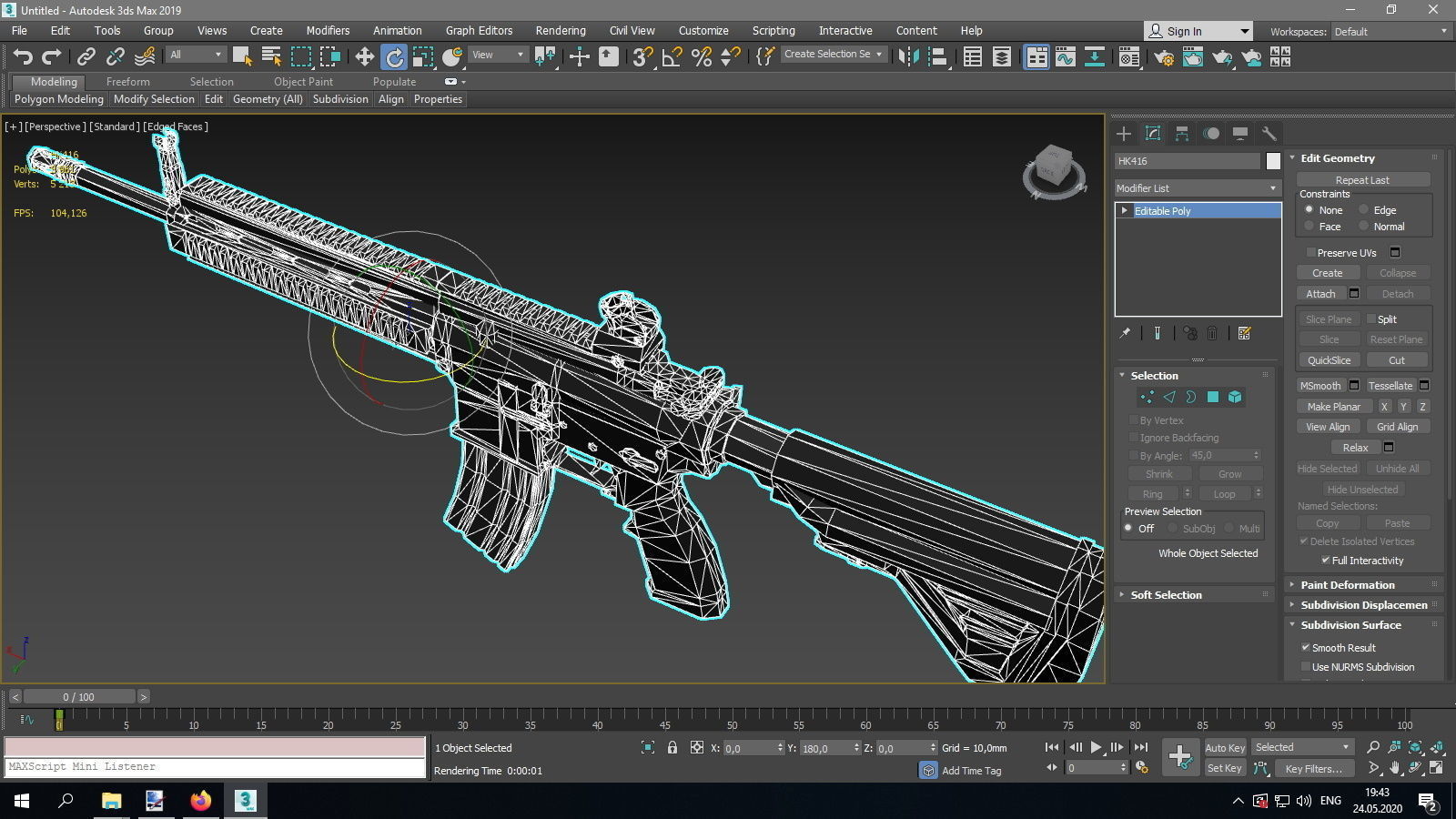1456x819 pixels.
Task: Click the QuickSlice button
Action: point(1329,359)
